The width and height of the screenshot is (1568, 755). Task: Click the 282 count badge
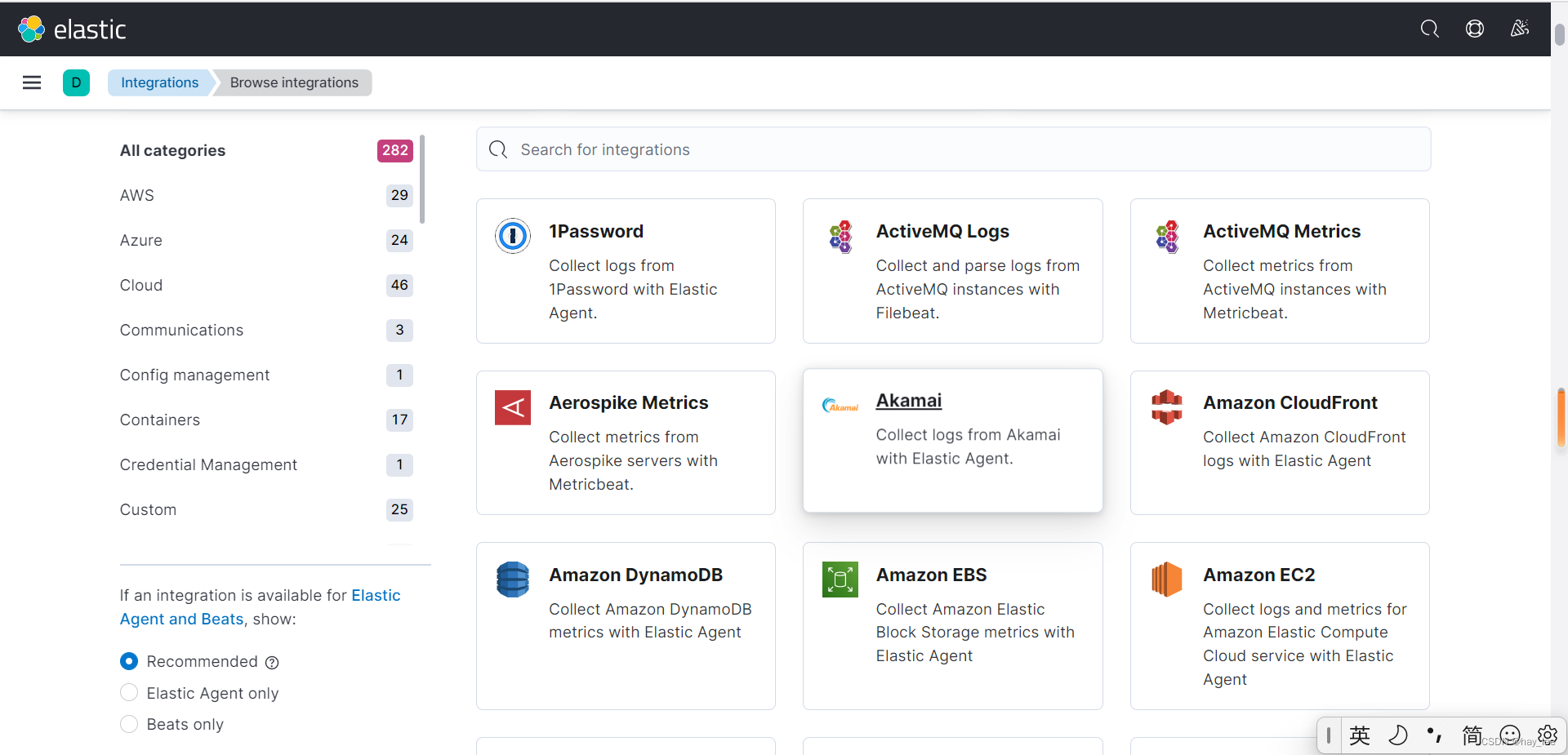click(x=395, y=150)
